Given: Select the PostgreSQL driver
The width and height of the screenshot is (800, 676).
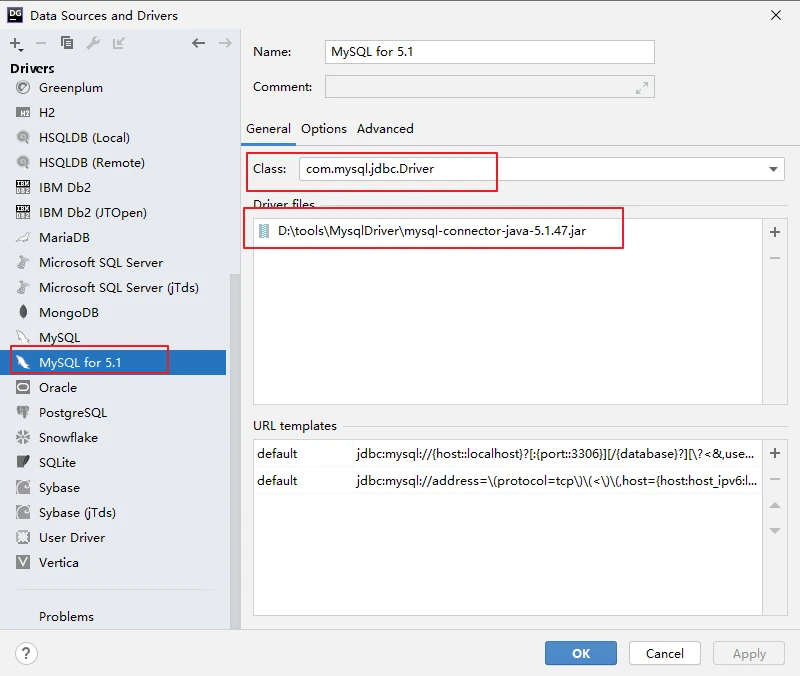Looking at the screenshot, I should (72, 412).
